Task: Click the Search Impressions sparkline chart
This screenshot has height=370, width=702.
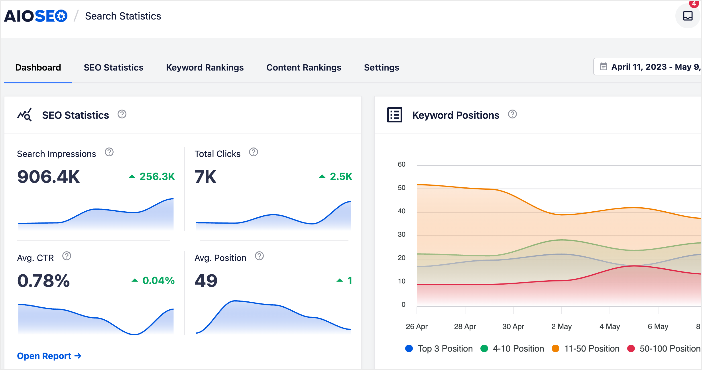Action: [96, 213]
